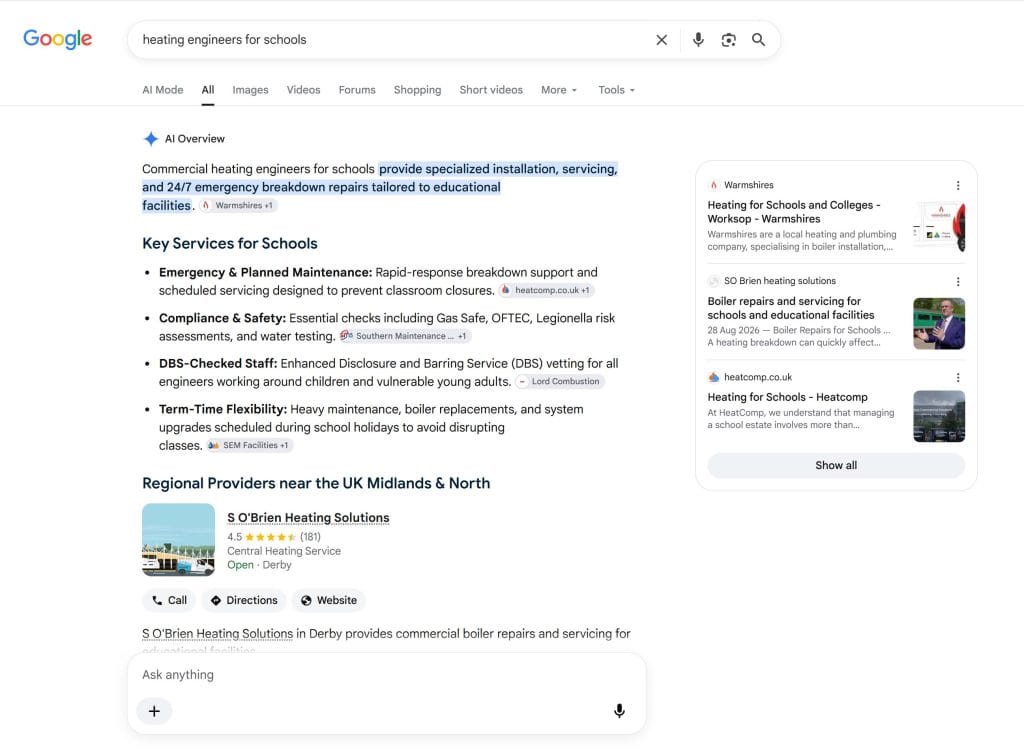Switch to Shopping tab
This screenshot has width=1024, height=755.
[417, 90]
